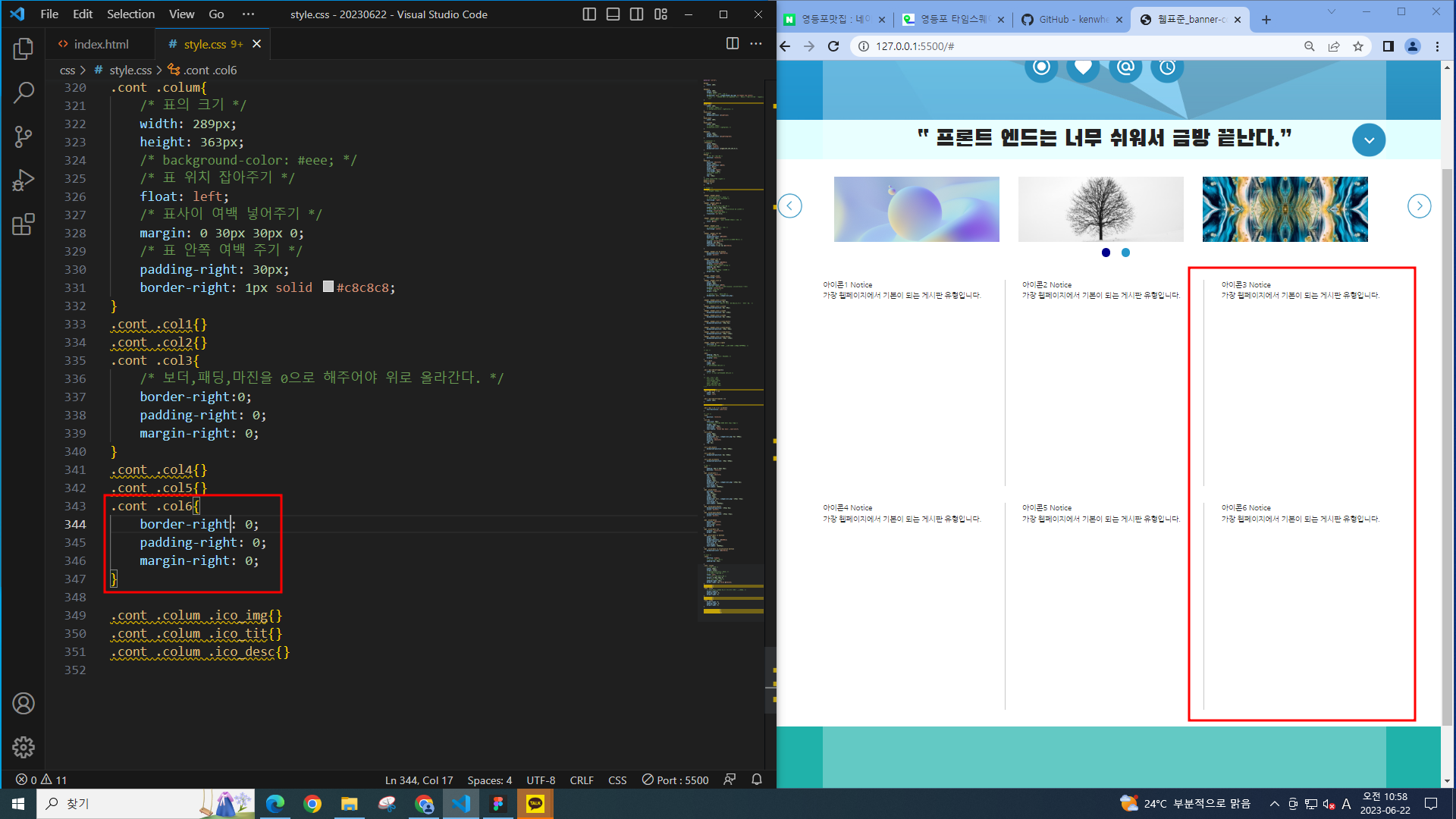Screen dimensions: 1456x819
Task: Click the split editor right icon
Action: click(732, 44)
